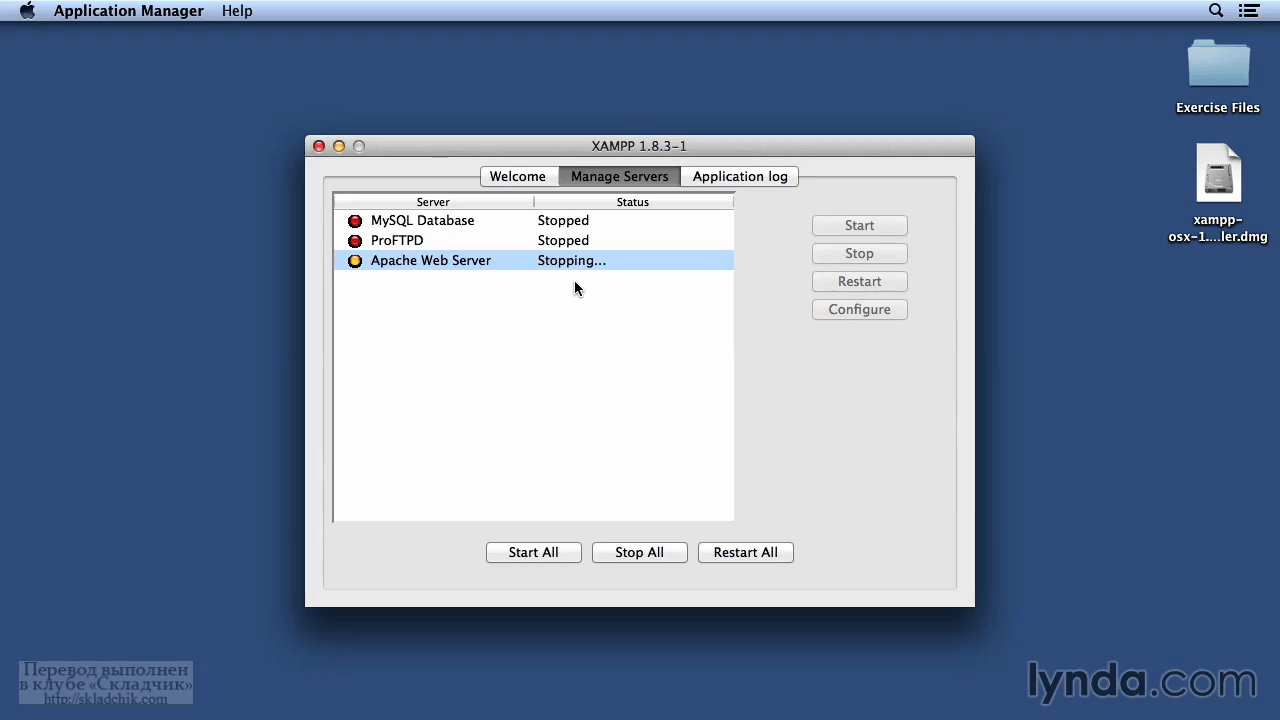Click the red status icon for ProFTPD
Image resolution: width=1280 pixels, height=720 pixels.
coord(355,241)
